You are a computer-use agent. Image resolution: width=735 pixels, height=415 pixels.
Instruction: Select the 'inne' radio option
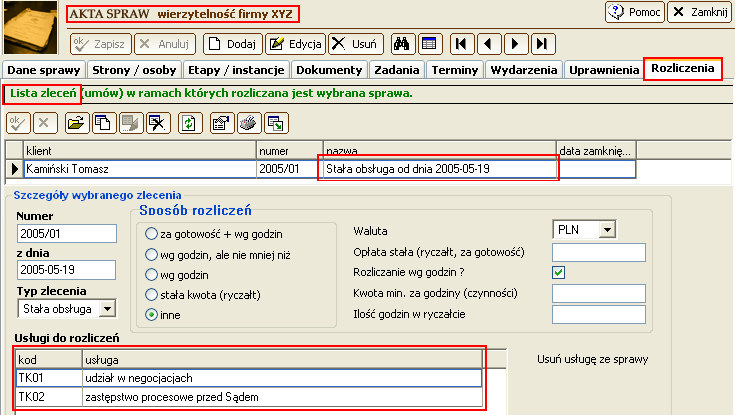tap(151, 315)
